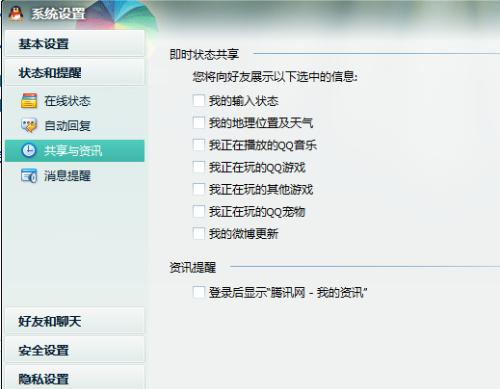Select the 在线状态 icon in the sidebar
Image resolution: width=500 pixels, height=389 pixels.
pos(29,101)
